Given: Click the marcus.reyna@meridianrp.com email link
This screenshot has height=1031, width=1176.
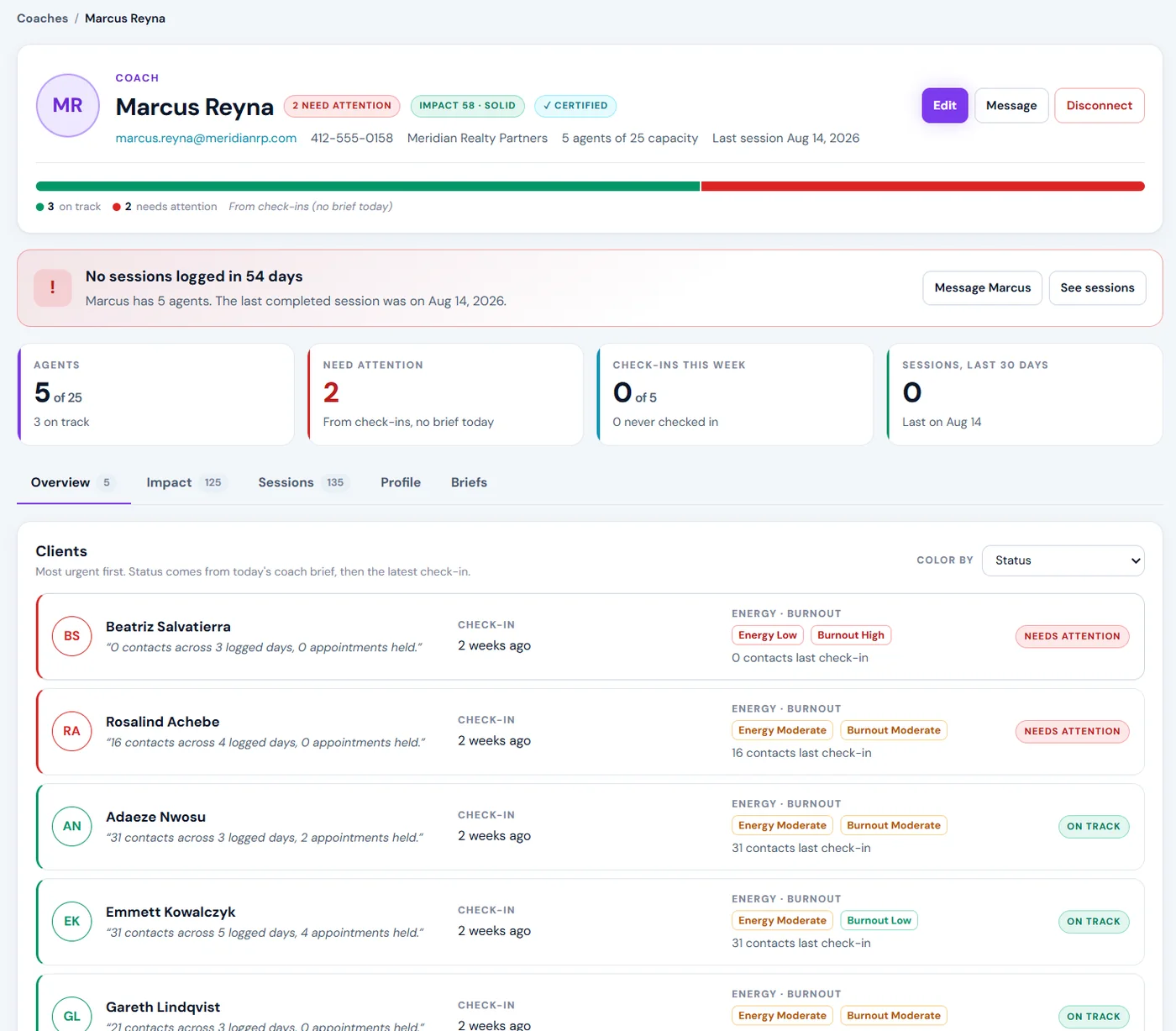Looking at the screenshot, I should click(206, 138).
